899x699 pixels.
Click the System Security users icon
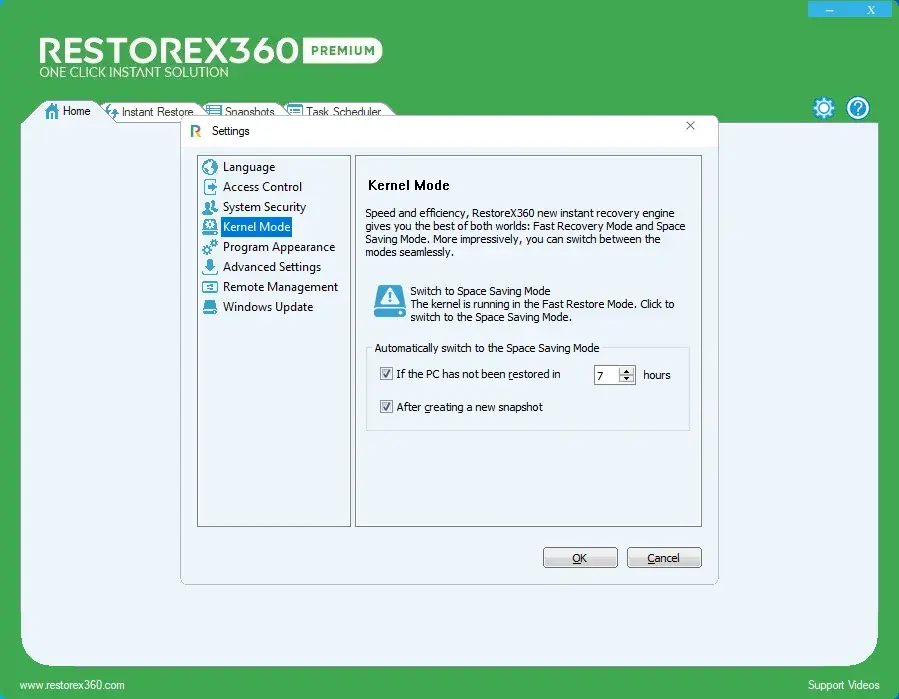tap(210, 207)
